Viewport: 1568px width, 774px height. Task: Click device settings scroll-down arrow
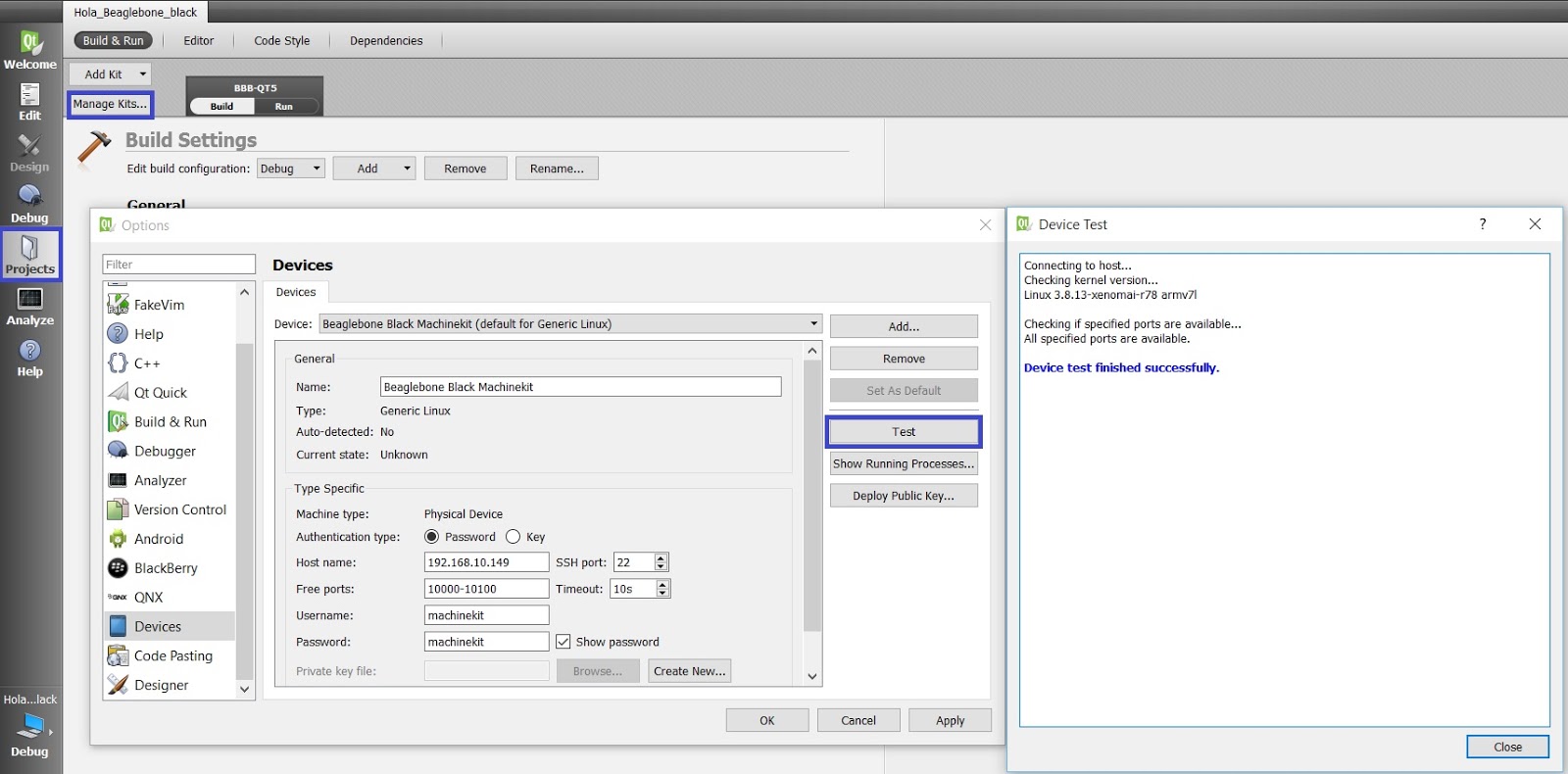point(812,676)
